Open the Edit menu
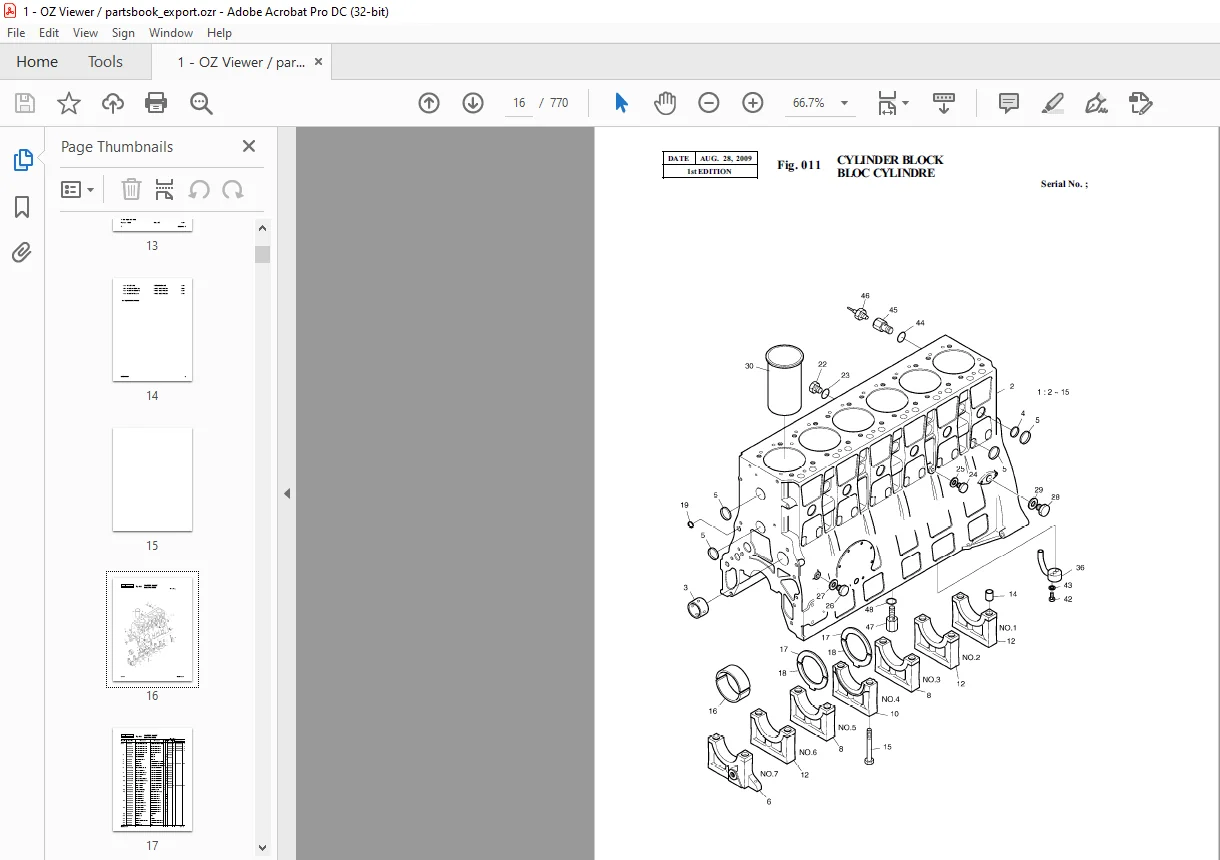This screenshot has height=860, width=1220. 49,33
